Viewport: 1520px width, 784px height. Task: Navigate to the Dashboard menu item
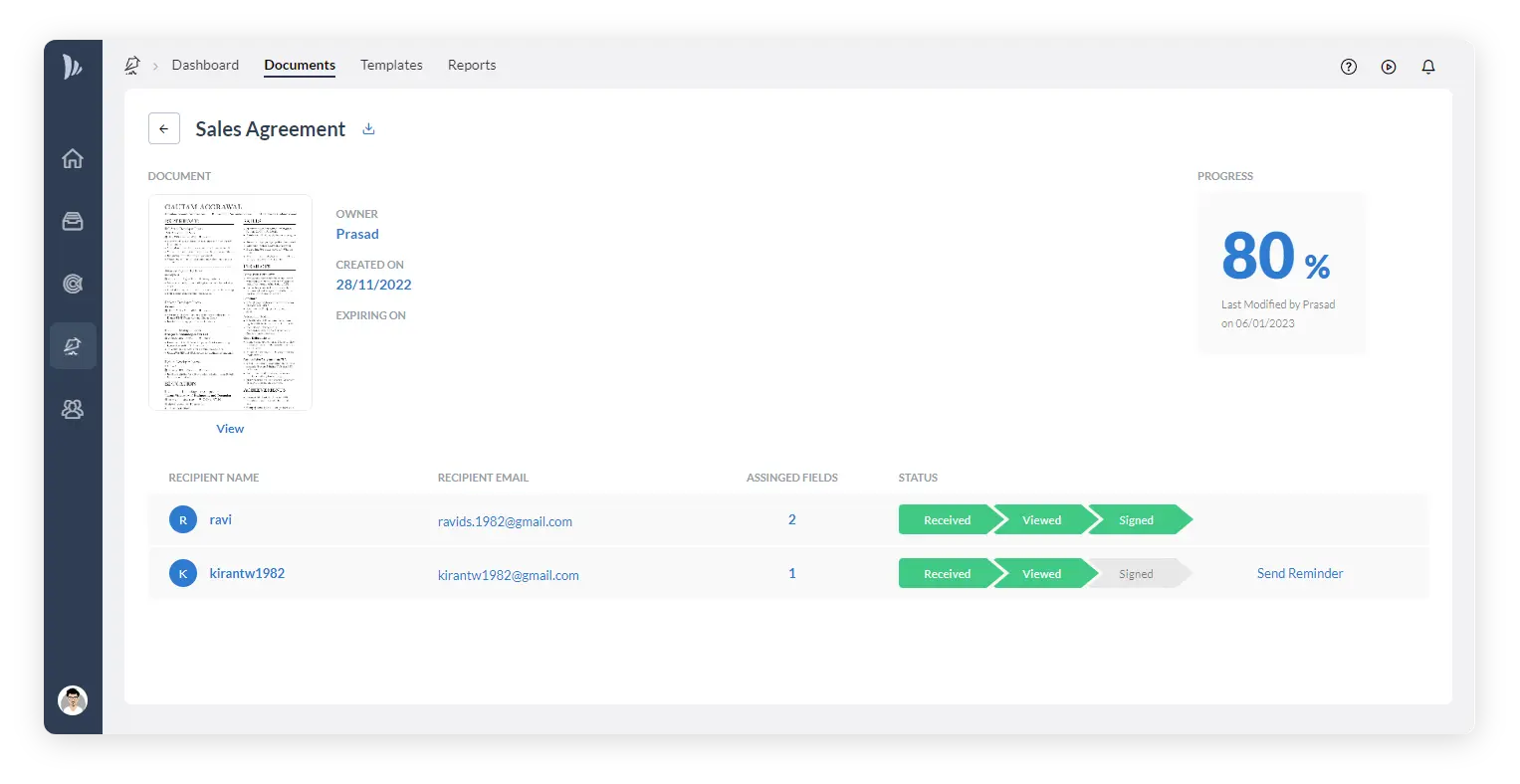click(x=205, y=65)
